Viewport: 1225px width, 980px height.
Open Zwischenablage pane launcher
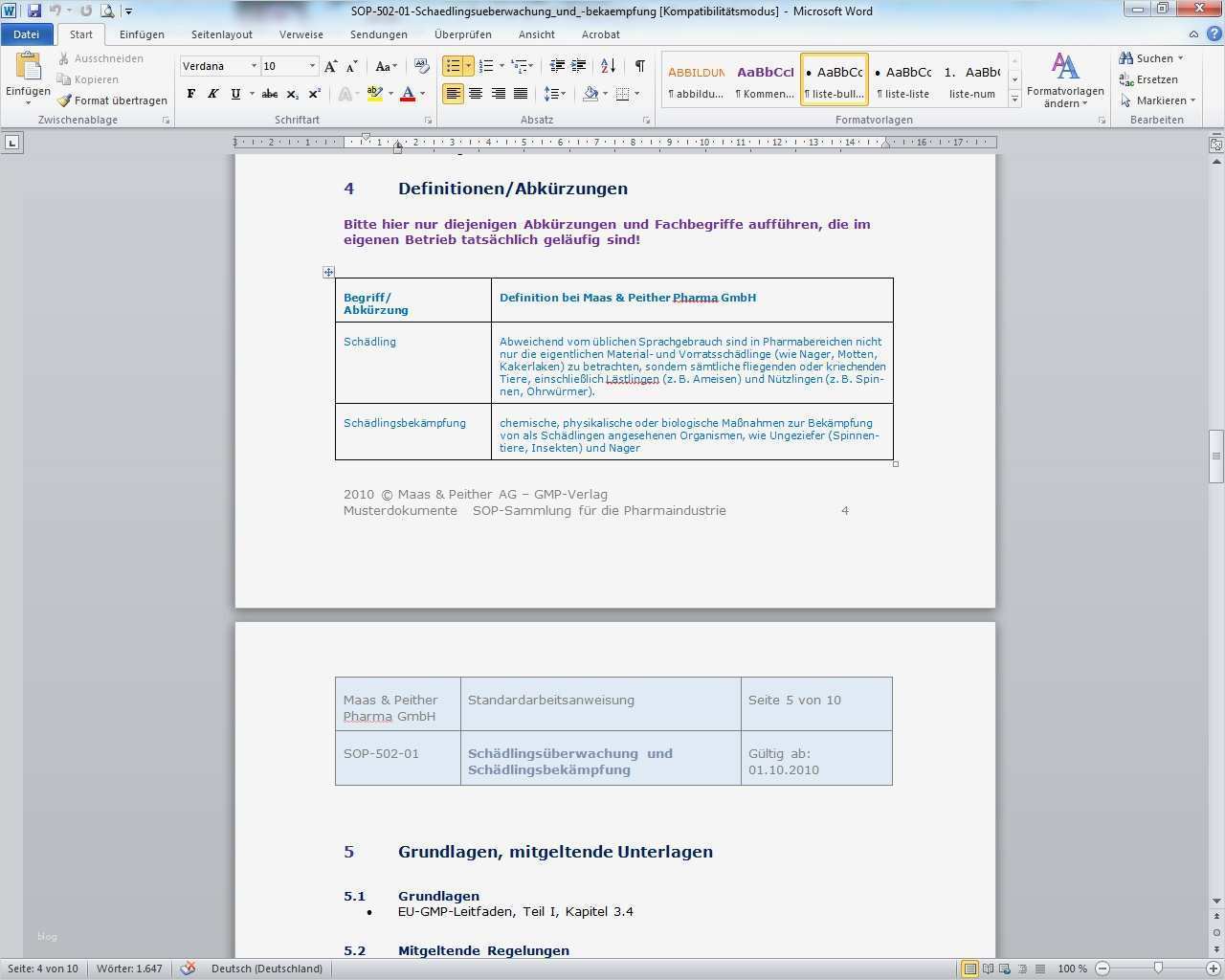167,121
